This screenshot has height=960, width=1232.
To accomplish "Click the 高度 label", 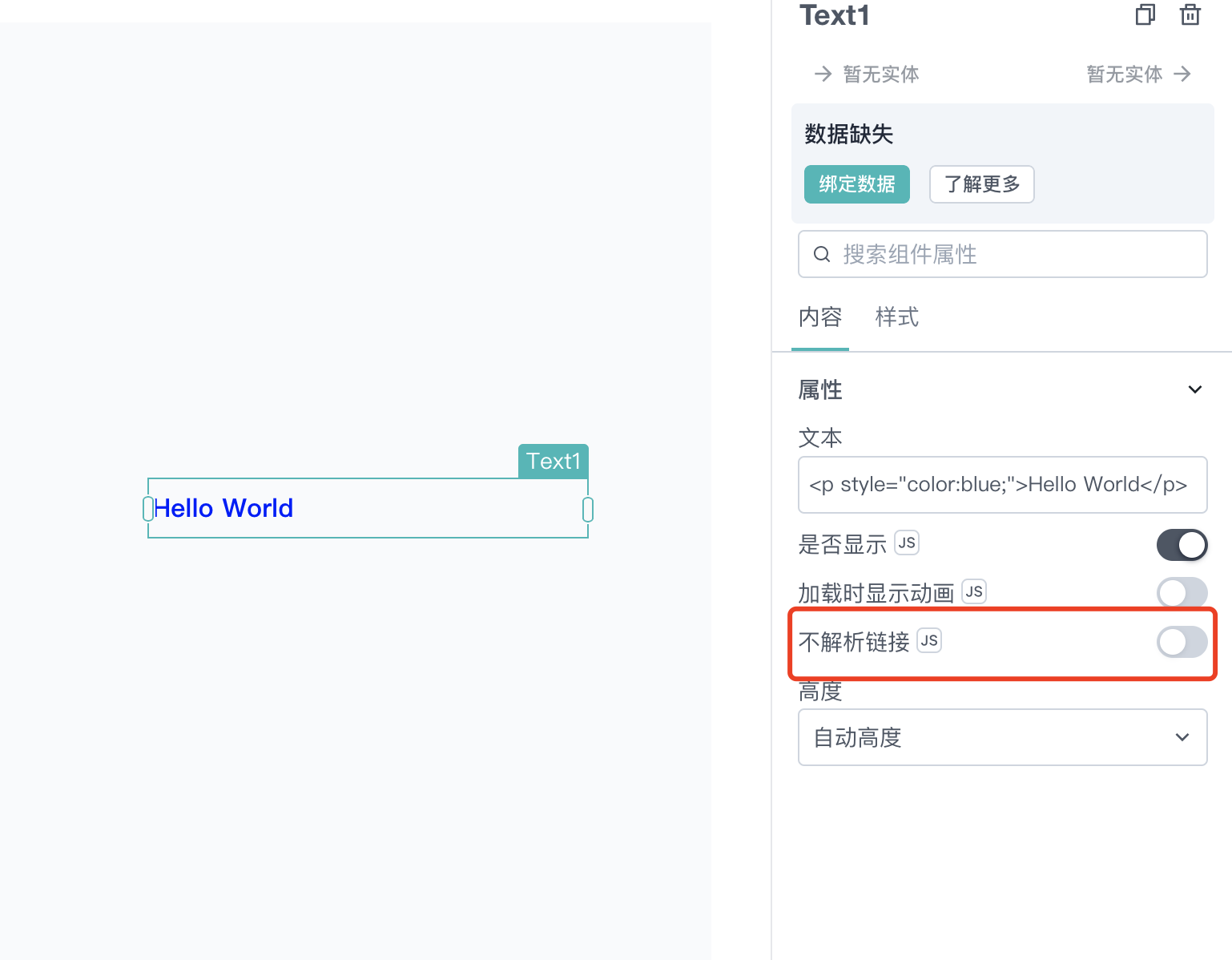I will click(820, 691).
